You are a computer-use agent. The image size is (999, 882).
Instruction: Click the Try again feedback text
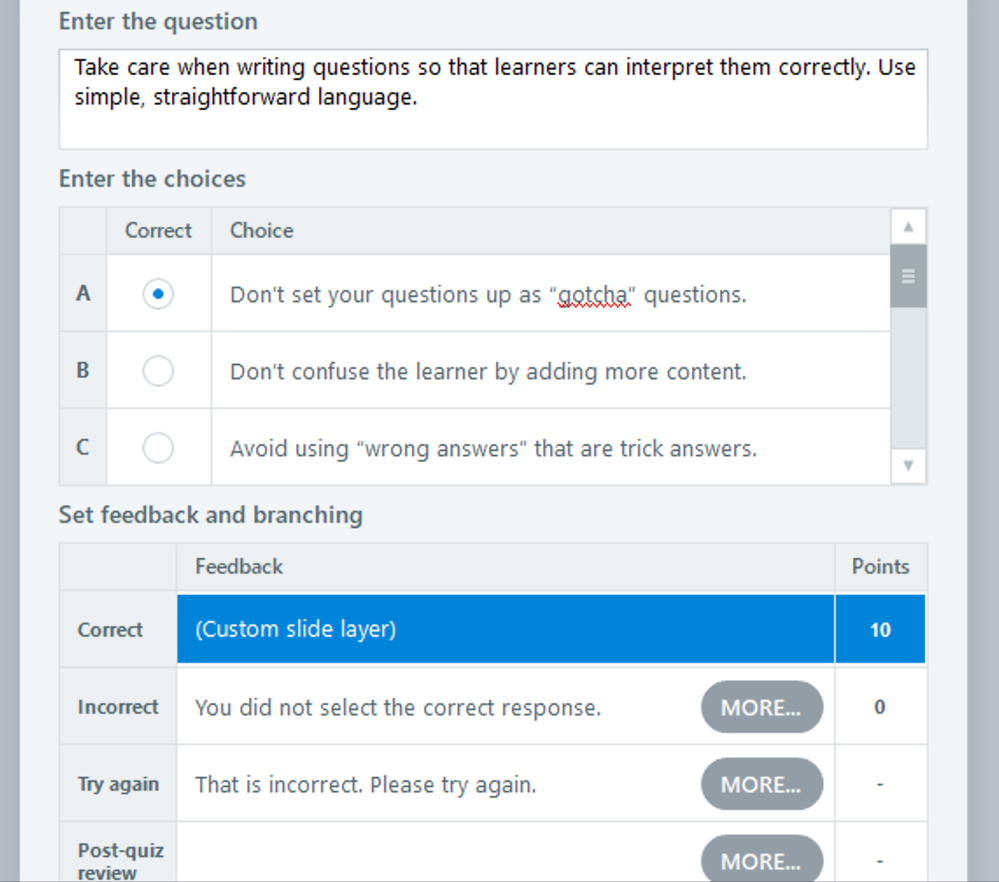coord(366,785)
